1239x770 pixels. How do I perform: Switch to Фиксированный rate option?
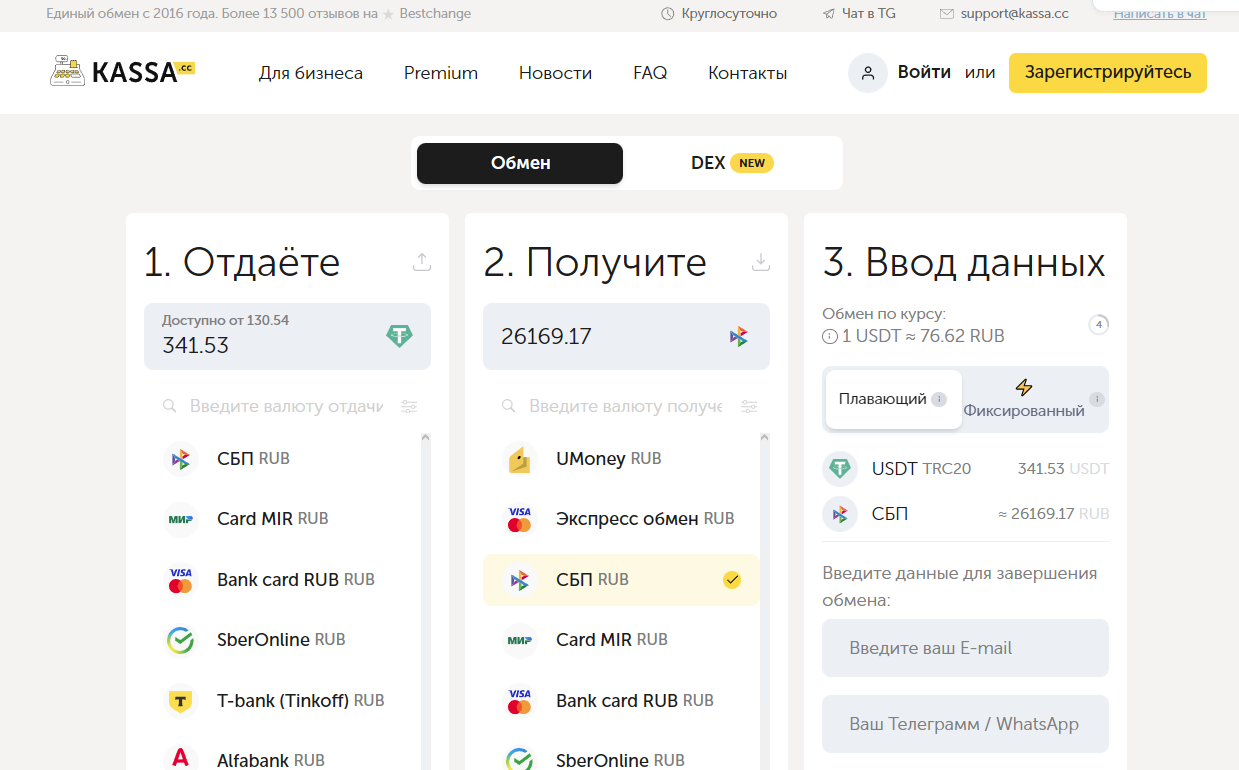click(1024, 399)
